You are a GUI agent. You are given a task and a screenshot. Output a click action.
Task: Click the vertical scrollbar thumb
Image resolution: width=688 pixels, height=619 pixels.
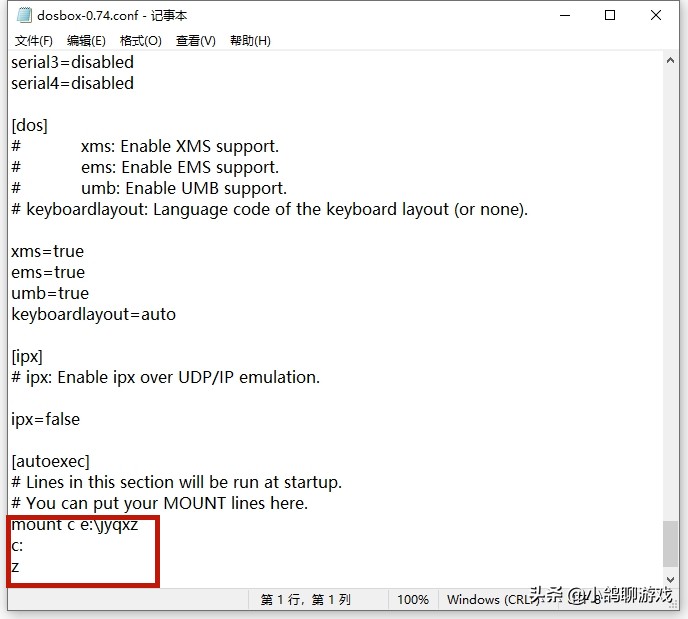[x=670, y=543]
